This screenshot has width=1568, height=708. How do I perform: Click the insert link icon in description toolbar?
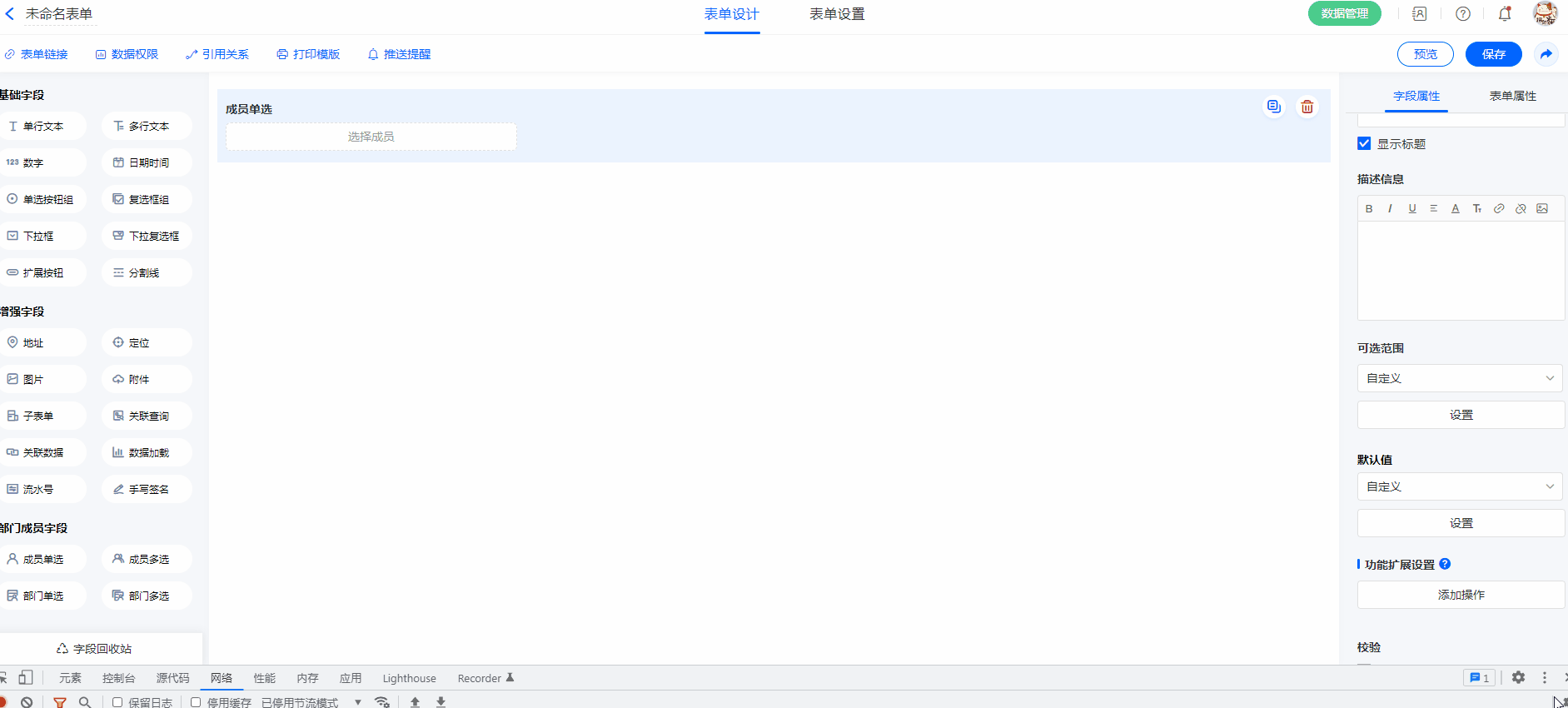point(1499,209)
